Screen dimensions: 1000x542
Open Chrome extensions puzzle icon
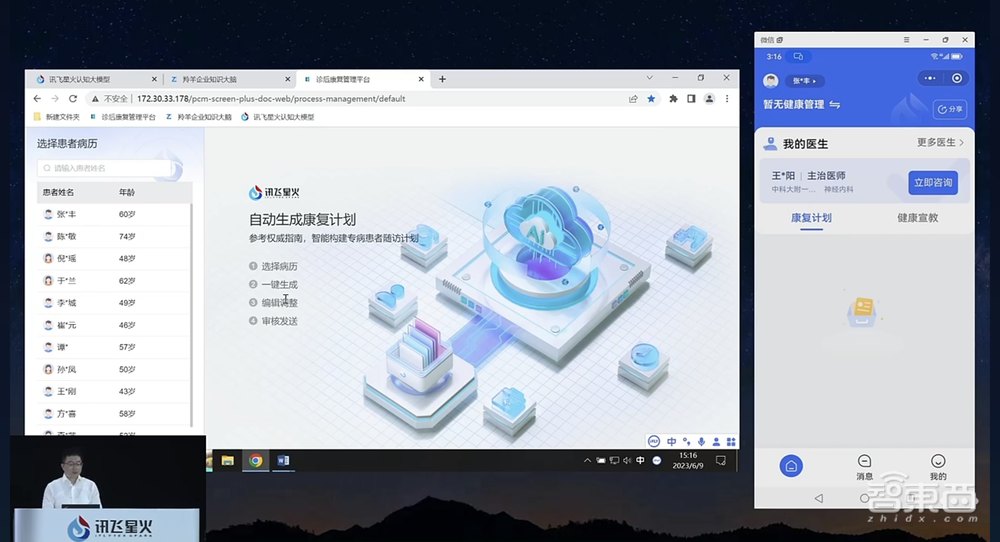tap(673, 99)
